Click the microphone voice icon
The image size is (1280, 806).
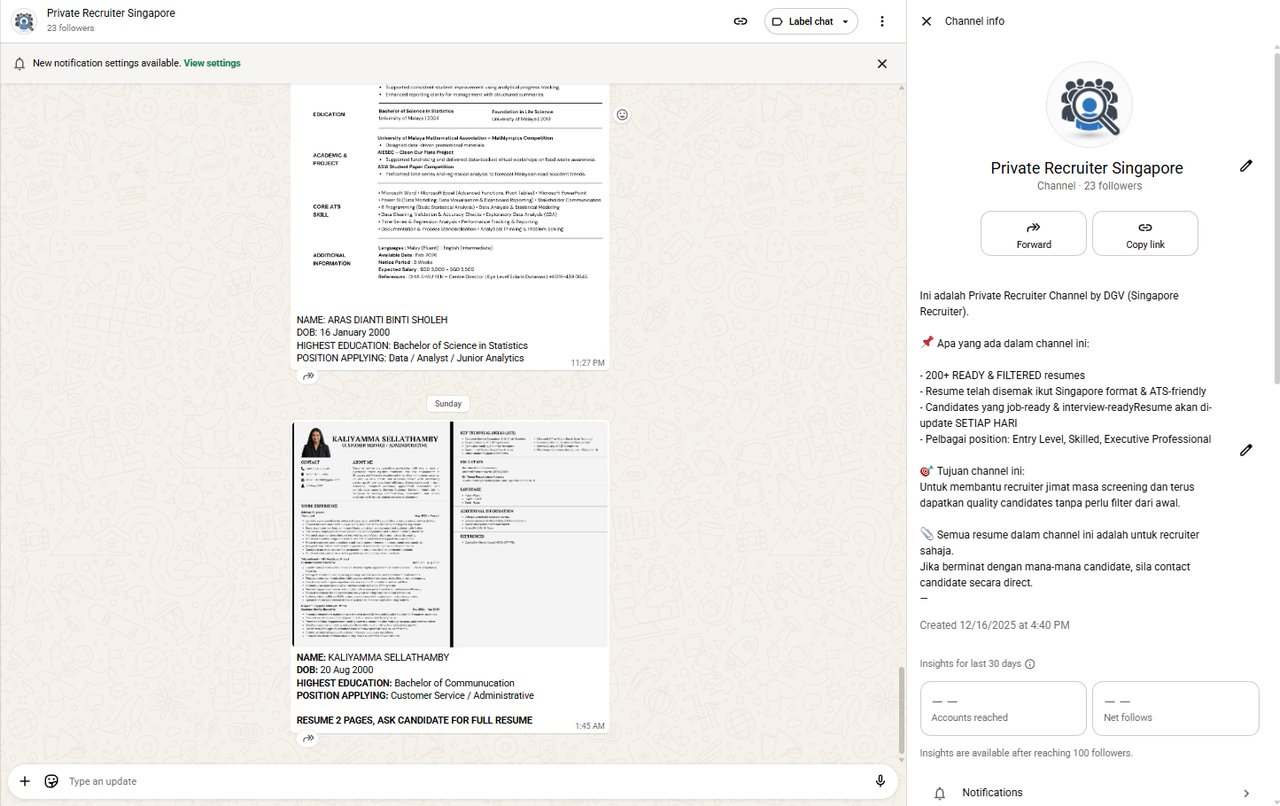pyautogui.click(x=880, y=781)
